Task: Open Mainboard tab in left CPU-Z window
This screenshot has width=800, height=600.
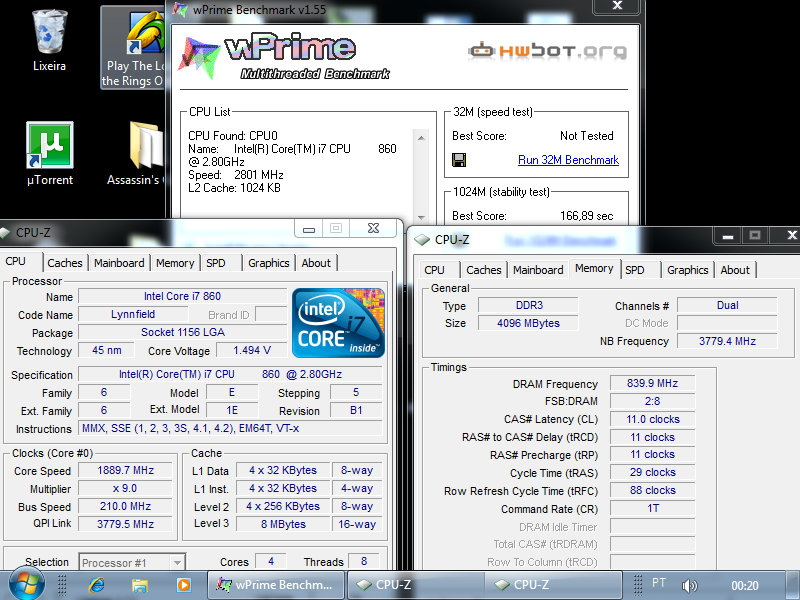Action: [x=119, y=263]
